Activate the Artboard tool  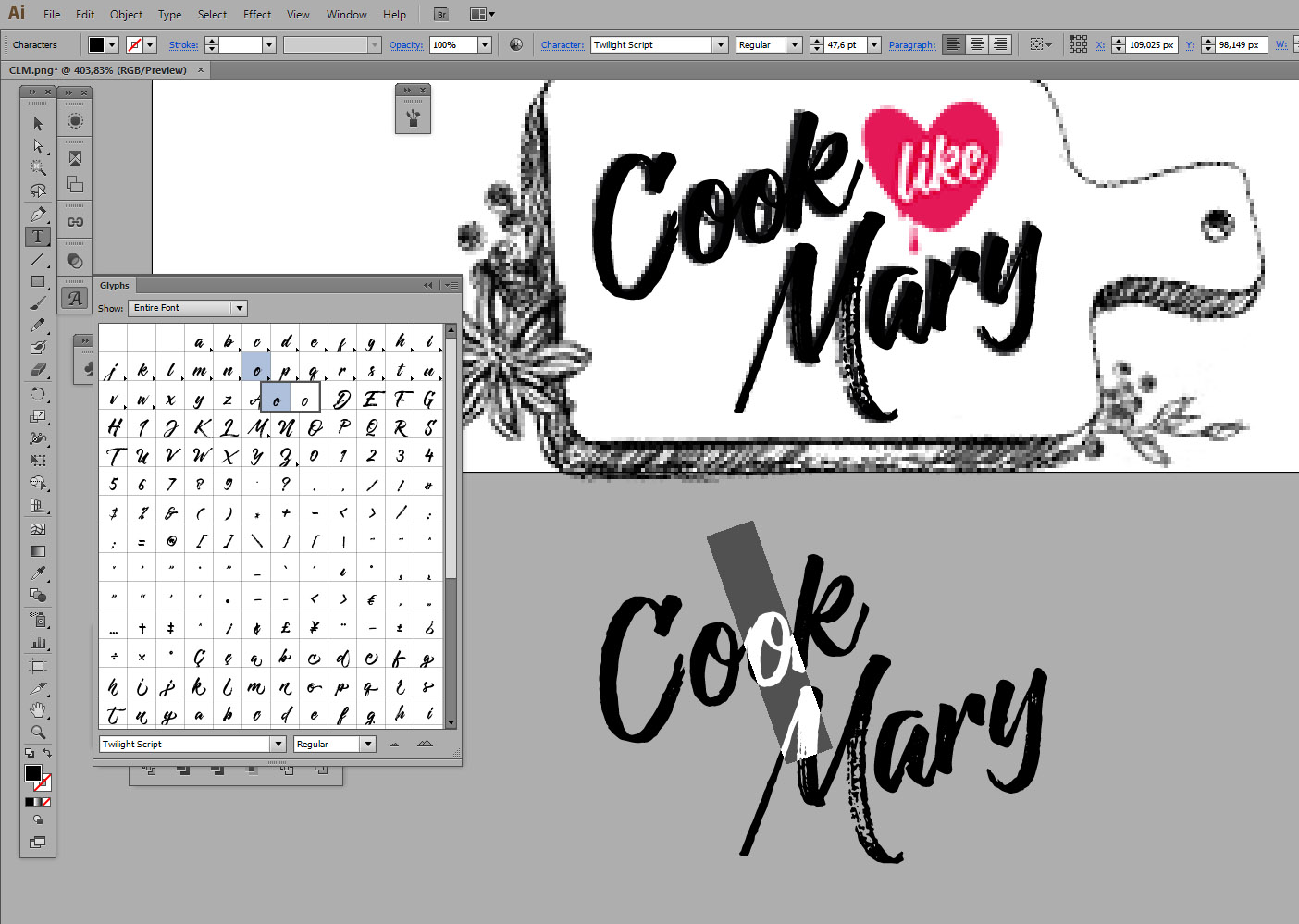38,666
